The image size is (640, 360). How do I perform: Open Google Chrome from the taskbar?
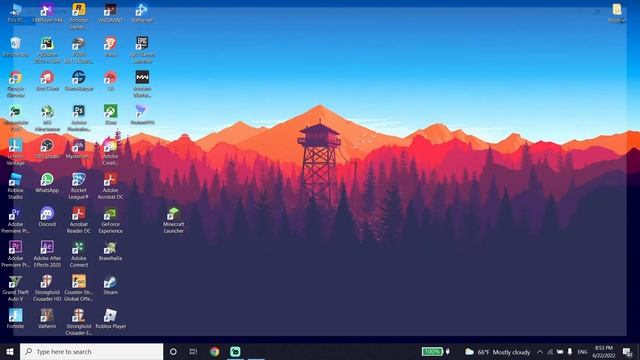[214, 351]
